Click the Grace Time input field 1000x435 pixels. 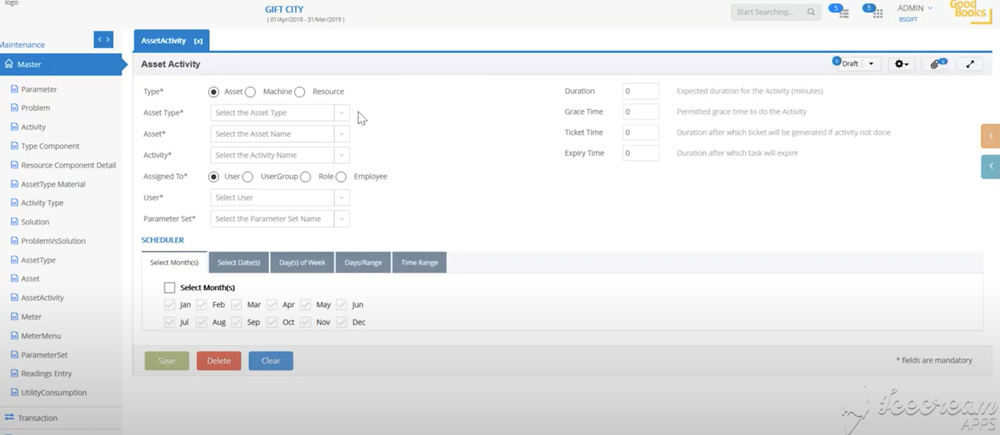[x=640, y=112]
